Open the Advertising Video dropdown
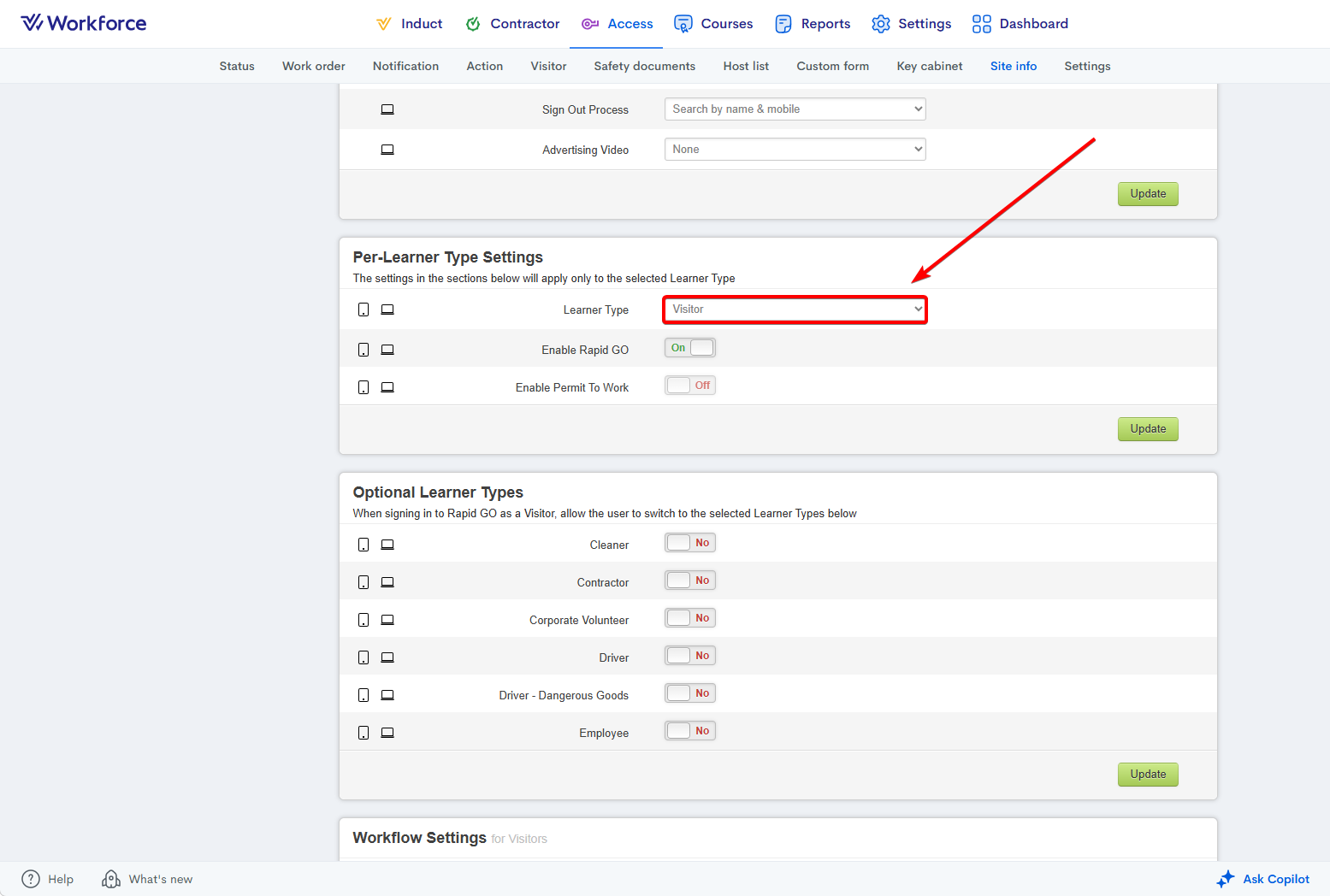This screenshot has width=1330, height=896. [795, 150]
